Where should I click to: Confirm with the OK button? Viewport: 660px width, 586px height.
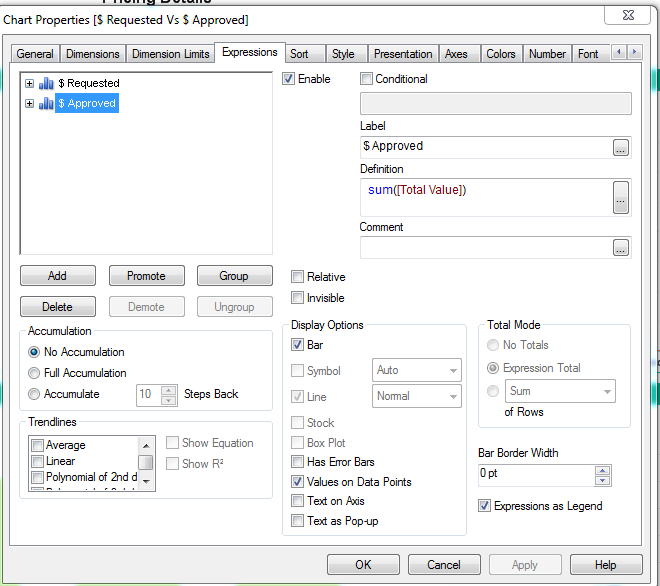[x=363, y=565]
